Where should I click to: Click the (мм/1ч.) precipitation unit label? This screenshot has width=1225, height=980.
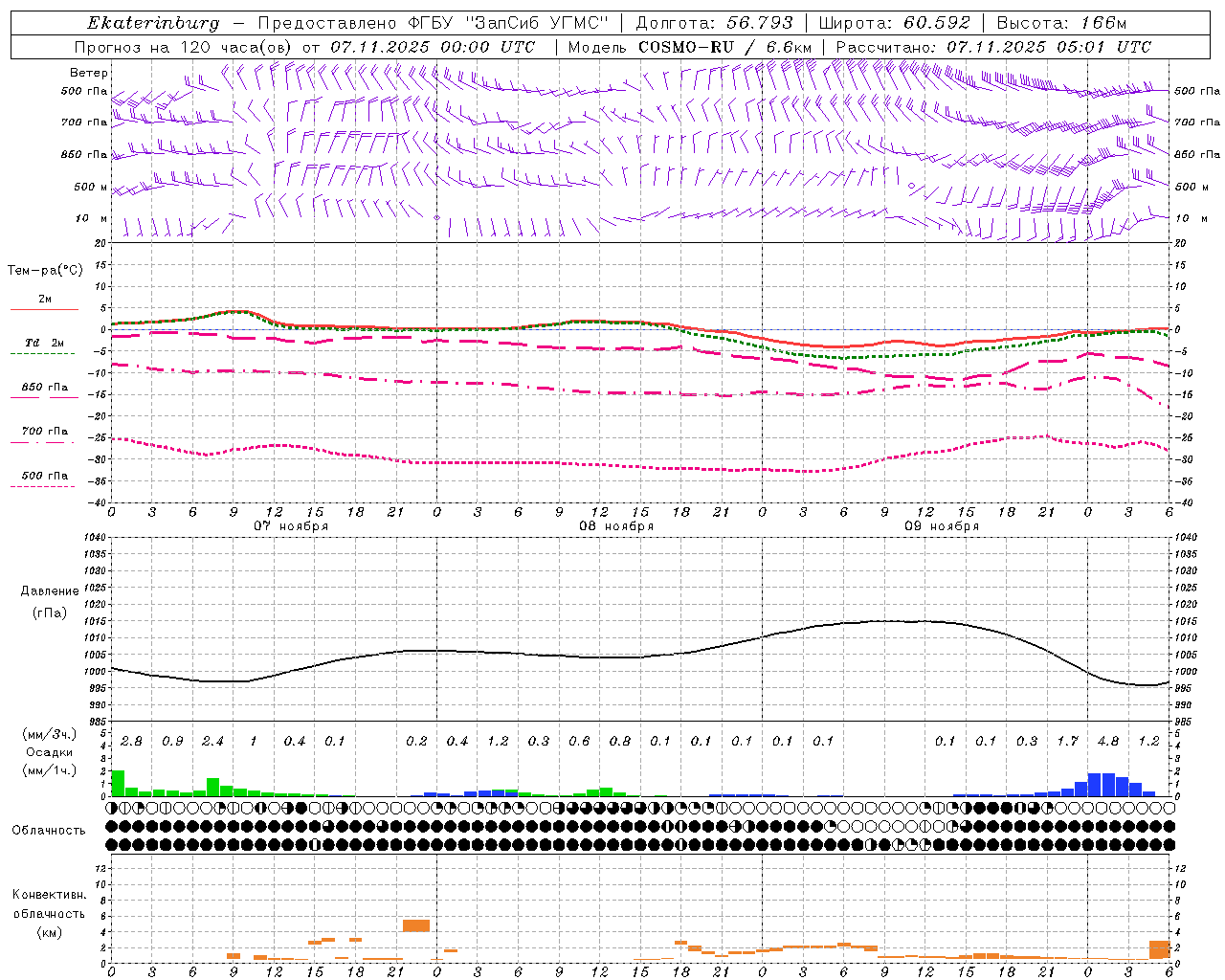(x=48, y=769)
